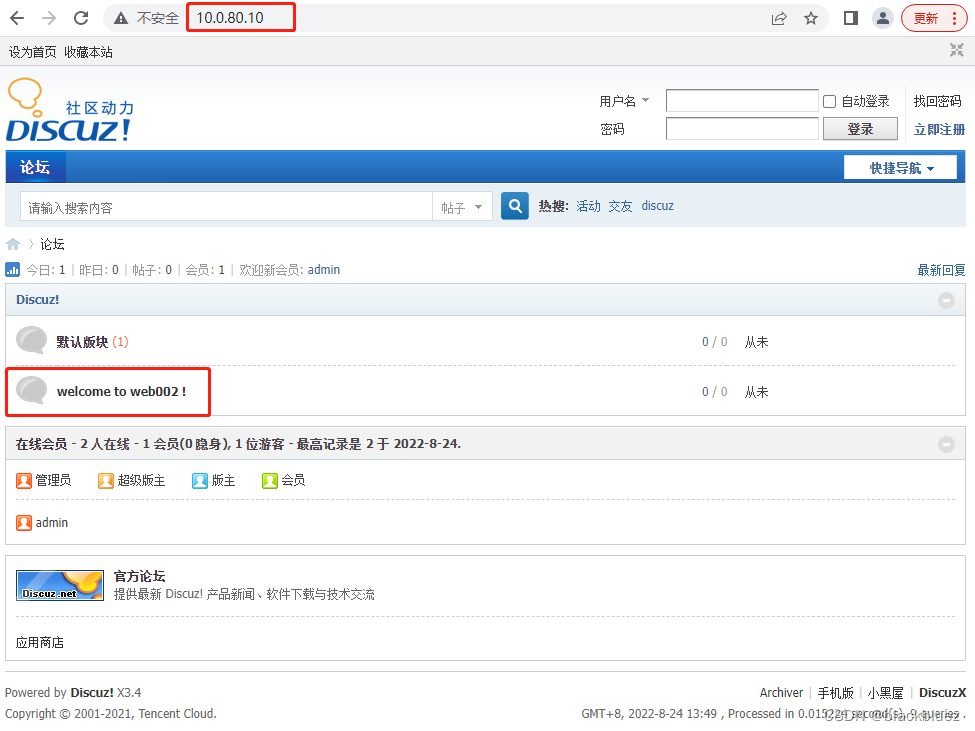Click 设为首页 in the top bar
975x731 pixels.
[32, 52]
